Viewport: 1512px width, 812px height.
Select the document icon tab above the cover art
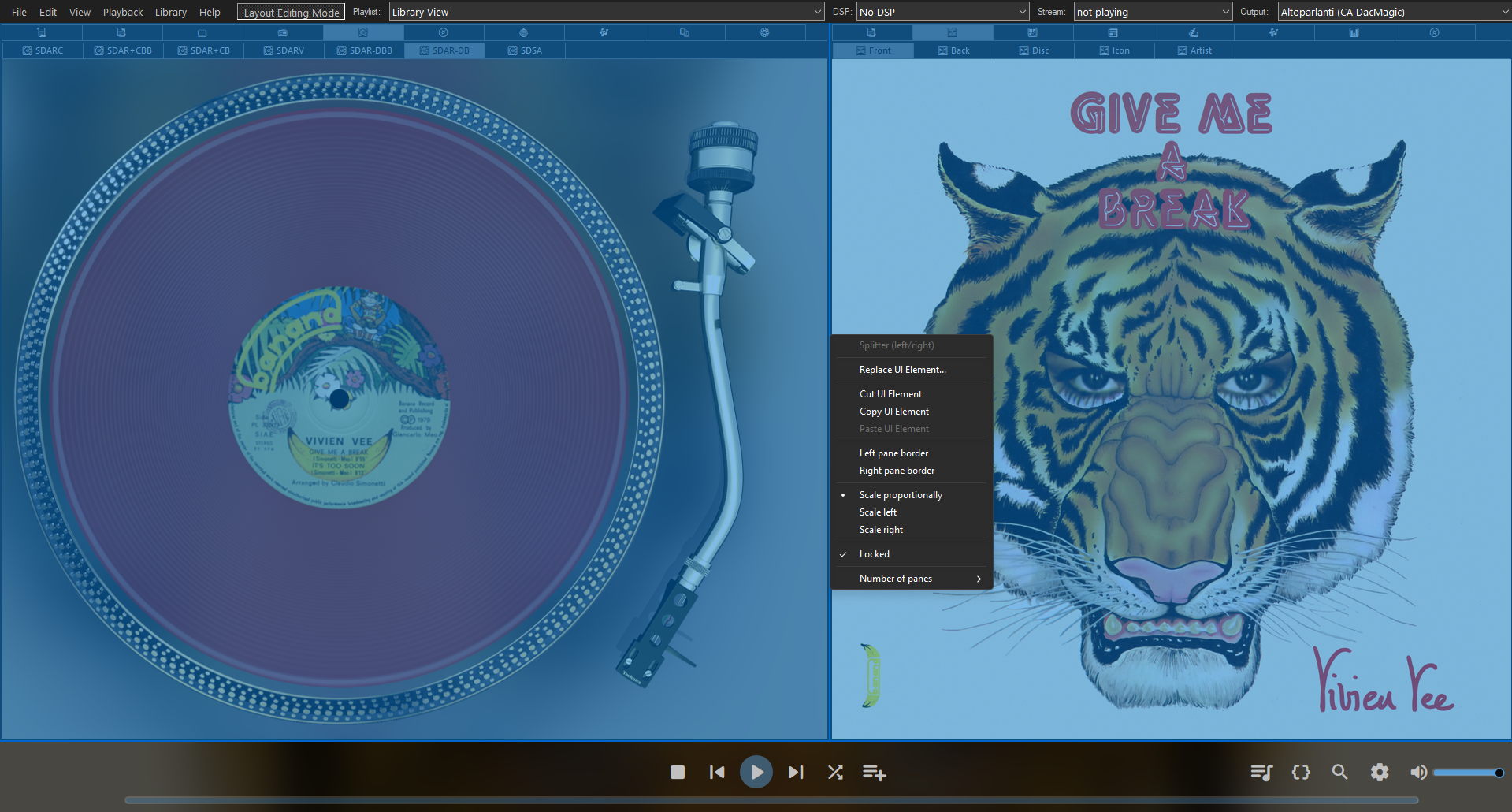(x=872, y=32)
